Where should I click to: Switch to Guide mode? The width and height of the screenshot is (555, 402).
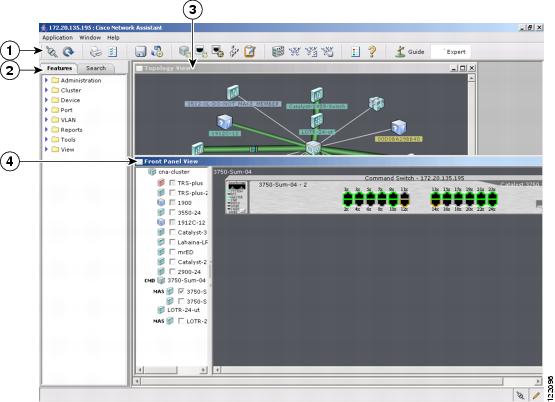coord(410,52)
